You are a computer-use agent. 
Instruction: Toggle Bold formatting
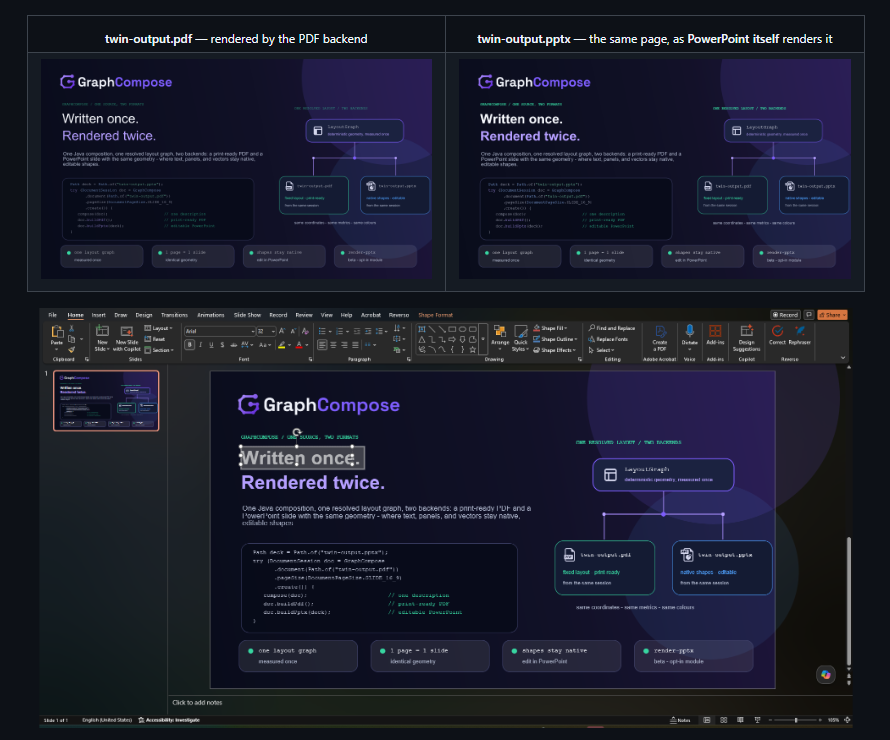190,344
